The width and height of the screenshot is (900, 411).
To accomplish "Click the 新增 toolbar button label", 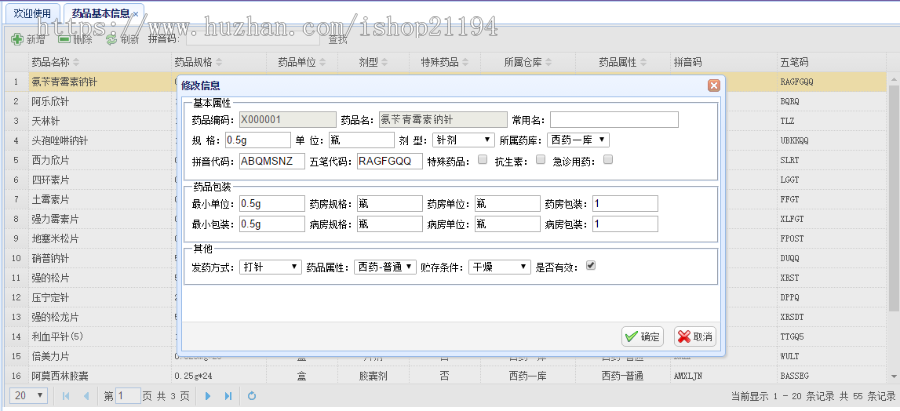I will (x=36, y=40).
